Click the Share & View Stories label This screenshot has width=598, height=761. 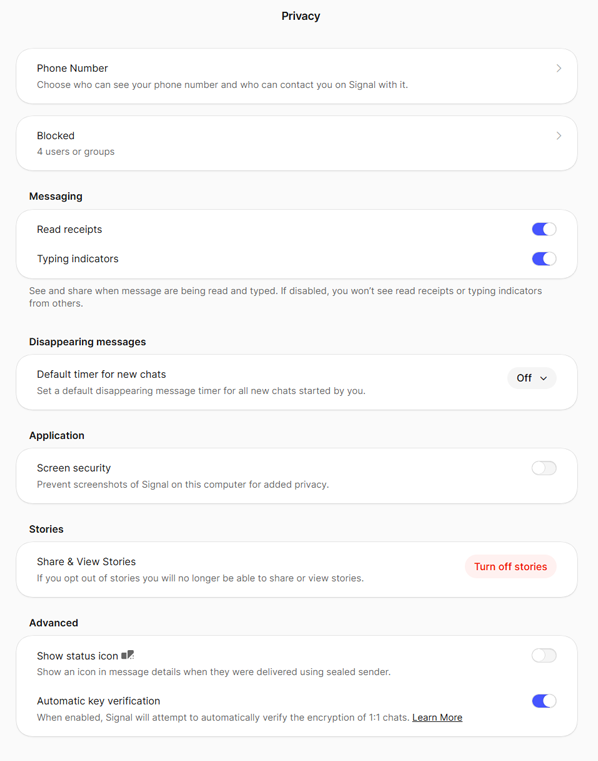[x=86, y=562]
